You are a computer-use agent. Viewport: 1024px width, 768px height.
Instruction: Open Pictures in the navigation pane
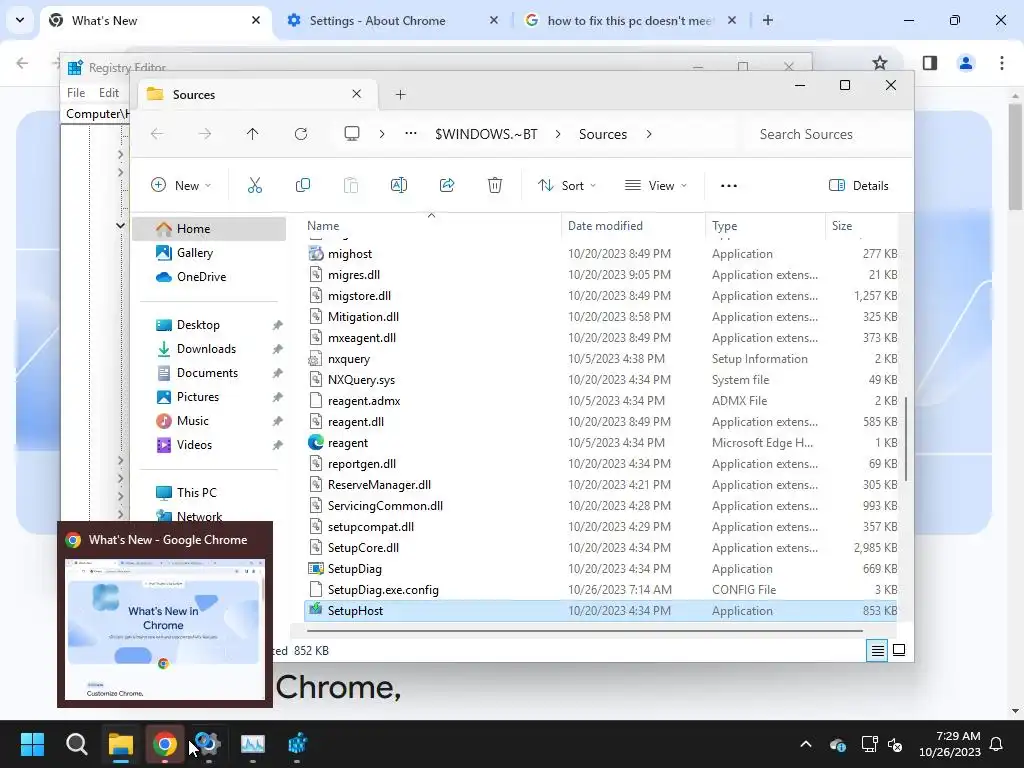(x=209, y=397)
